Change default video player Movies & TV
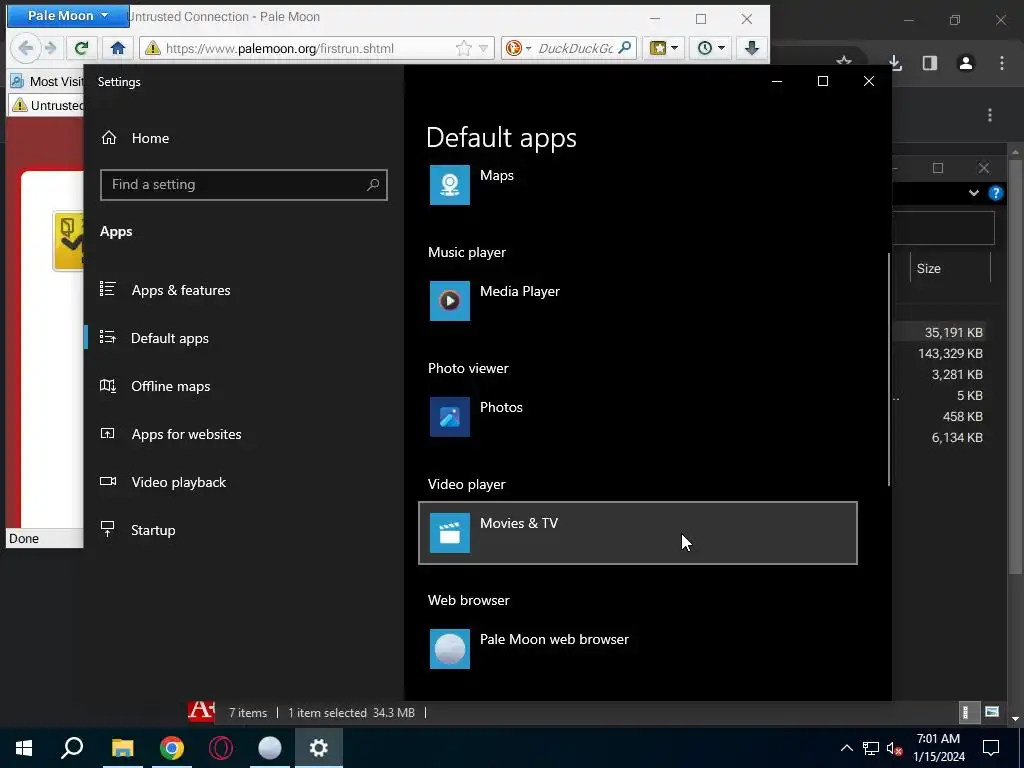This screenshot has width=1024, height=768. pyautogui.click(x=637, y=533)
